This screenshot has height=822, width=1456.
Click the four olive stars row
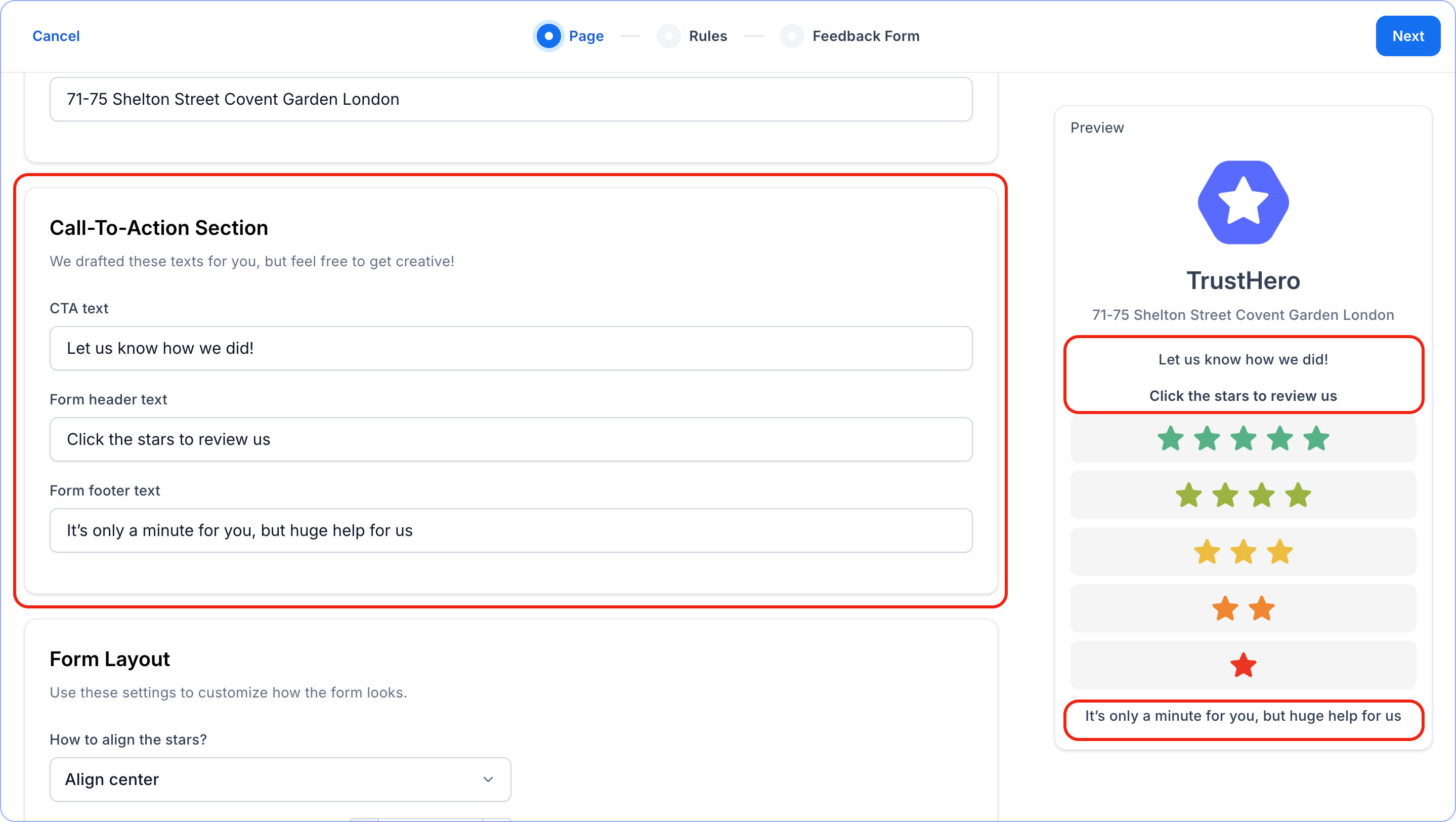pos(1243,495)
